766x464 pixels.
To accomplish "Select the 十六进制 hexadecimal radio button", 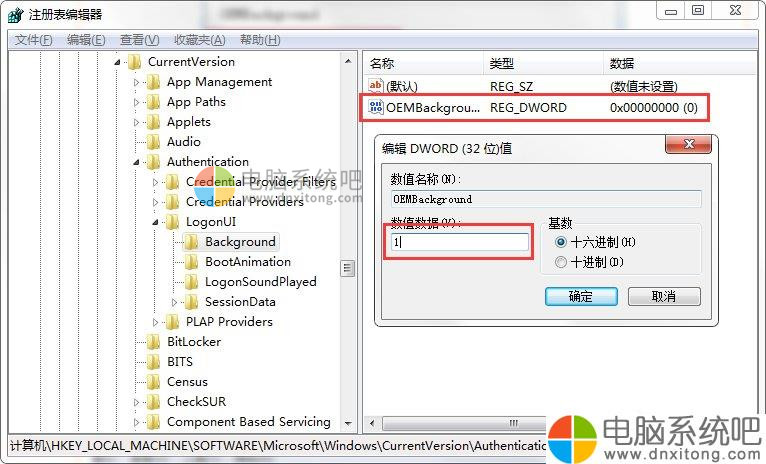I will (561, 242).
